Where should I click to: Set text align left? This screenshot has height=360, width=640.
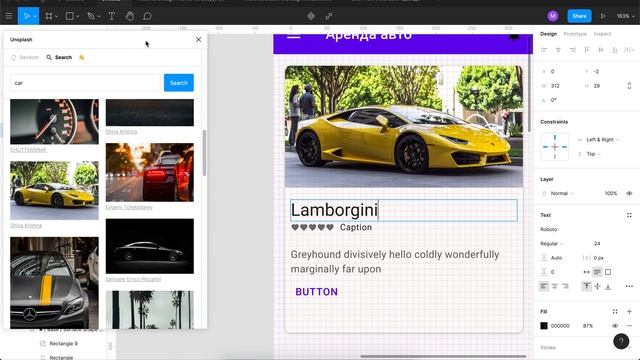click(x=544, y=286)
